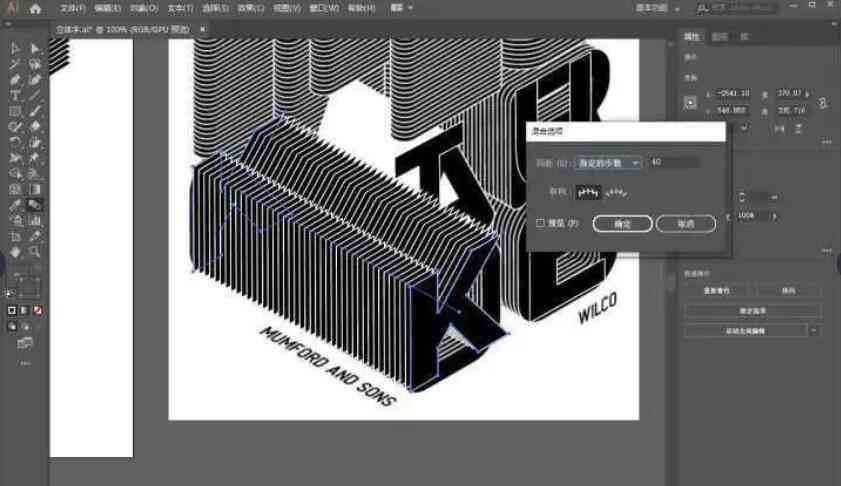The image size is (841, 486).
Task: Select the Gradient tool
Action: [35, 189]
